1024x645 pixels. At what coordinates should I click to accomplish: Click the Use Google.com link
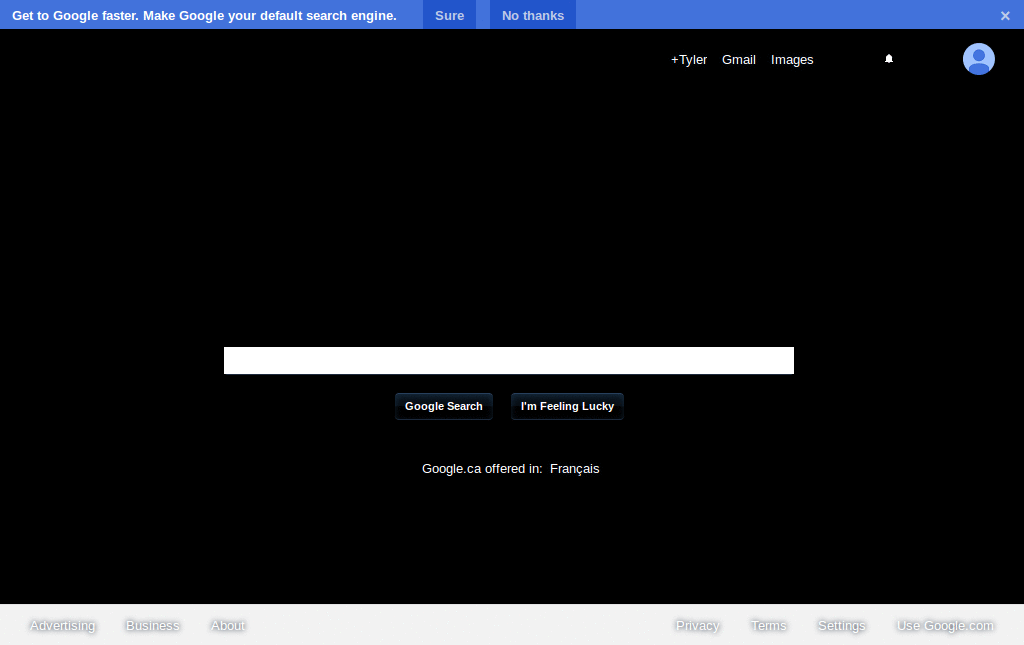[945, 625]
